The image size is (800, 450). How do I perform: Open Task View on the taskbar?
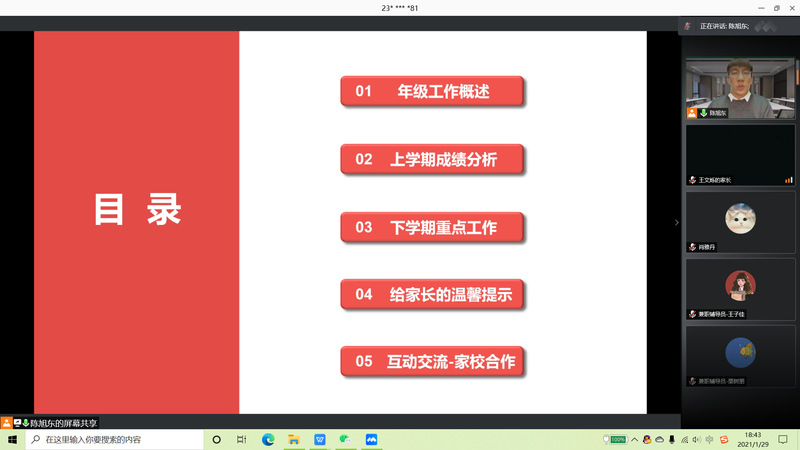click(x=242, y=439)
